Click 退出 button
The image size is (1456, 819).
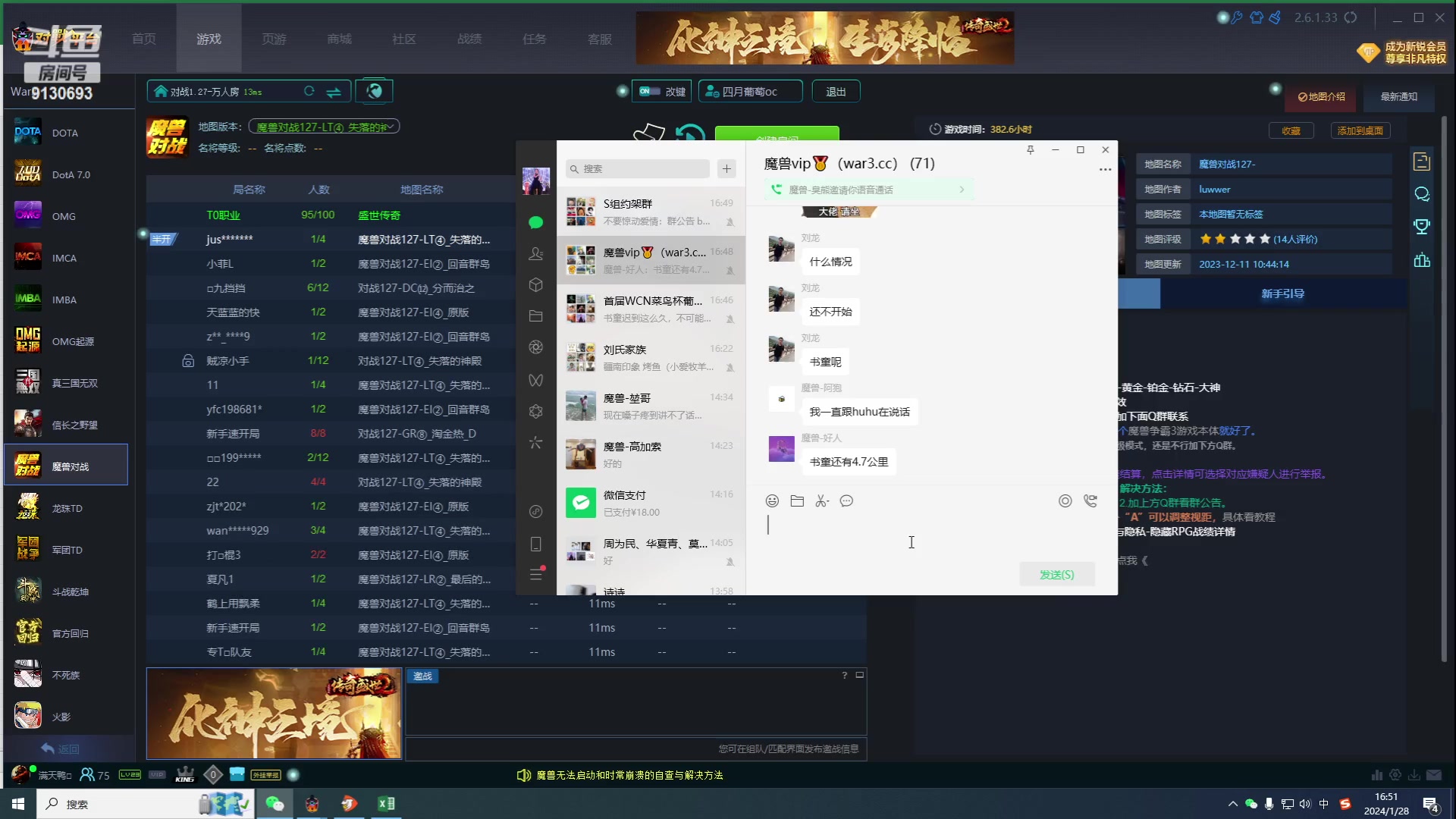836,91
